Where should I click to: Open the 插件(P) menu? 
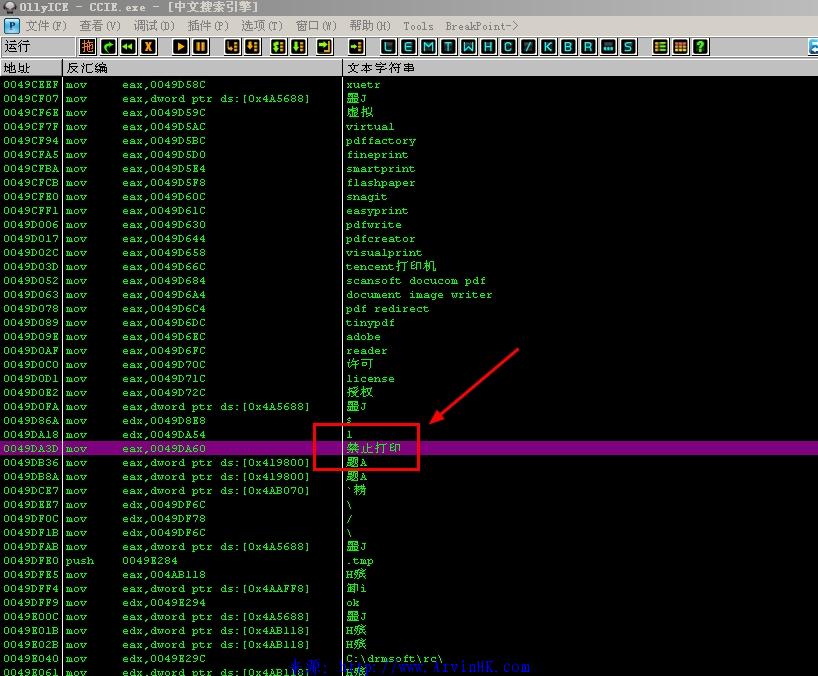click(x=208, y=26)
